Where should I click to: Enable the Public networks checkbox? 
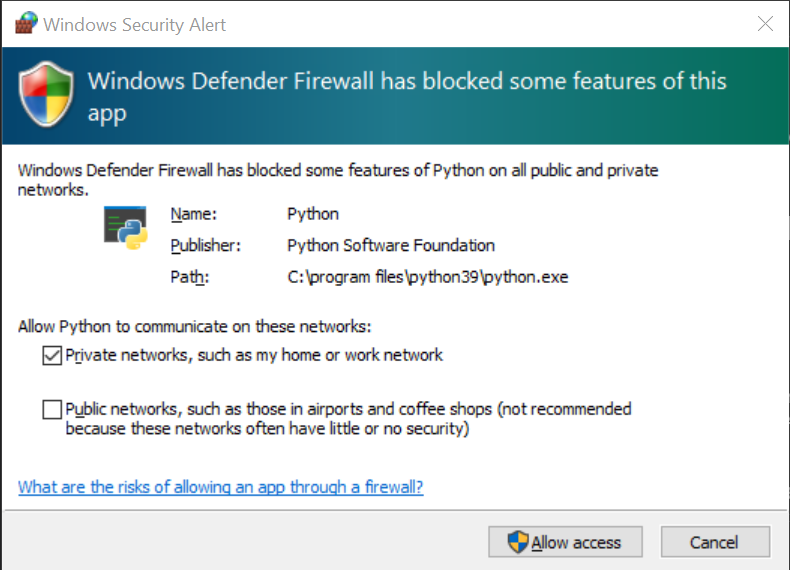tap(51, 409)
